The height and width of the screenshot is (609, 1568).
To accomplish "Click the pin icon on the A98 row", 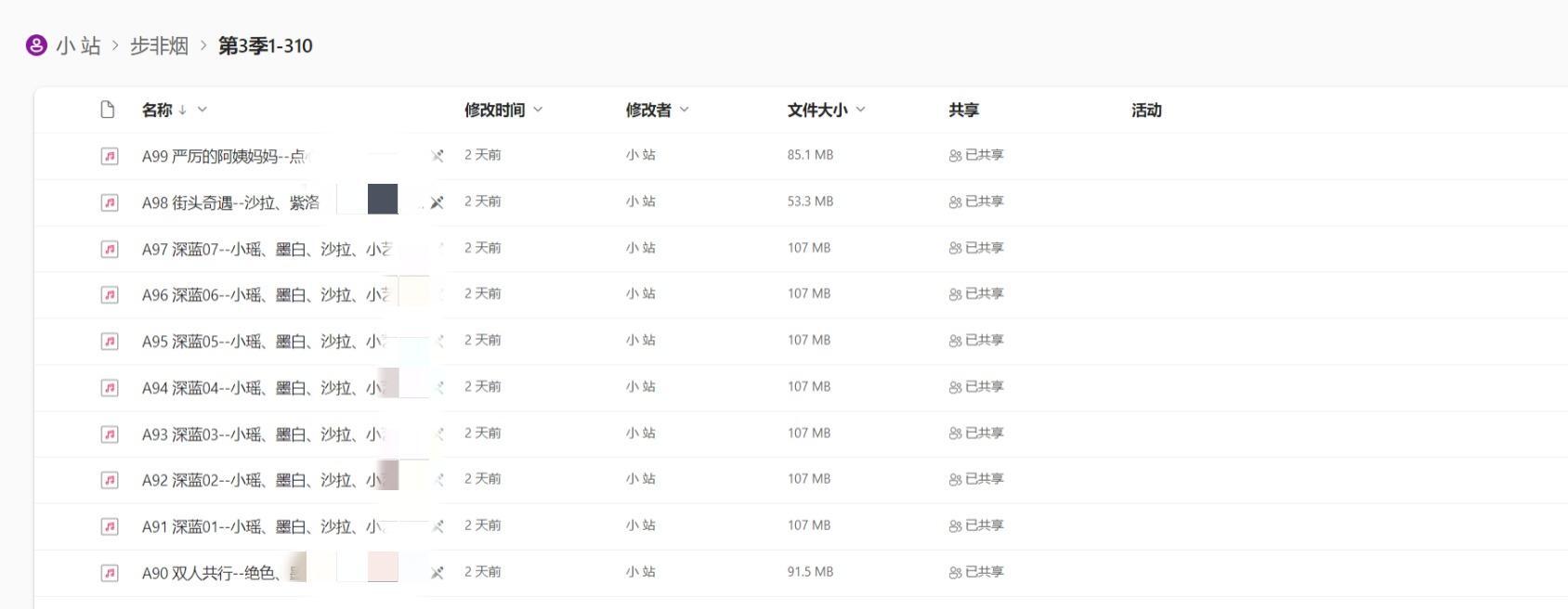I will [x=437, y=202].
